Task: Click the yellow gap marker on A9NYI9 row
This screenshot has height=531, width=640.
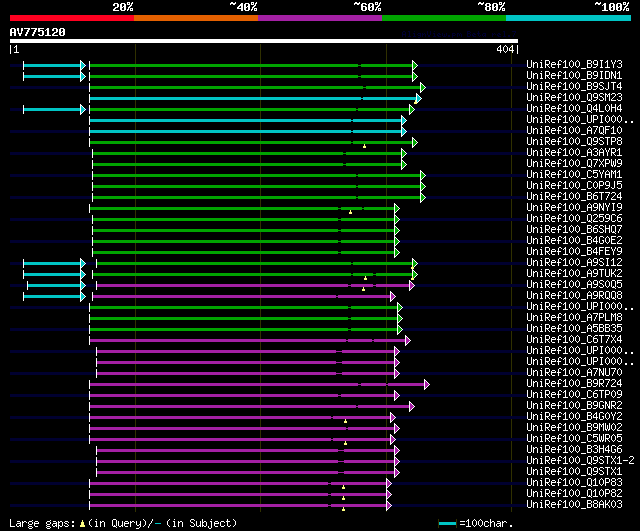Action: (350, 212)
